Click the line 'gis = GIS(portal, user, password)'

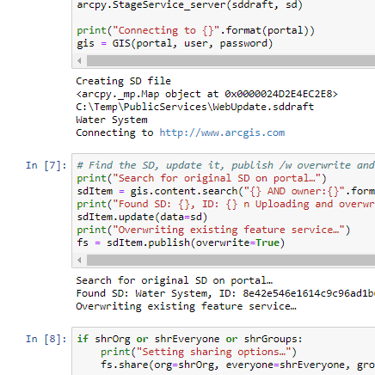pos(175,44)
